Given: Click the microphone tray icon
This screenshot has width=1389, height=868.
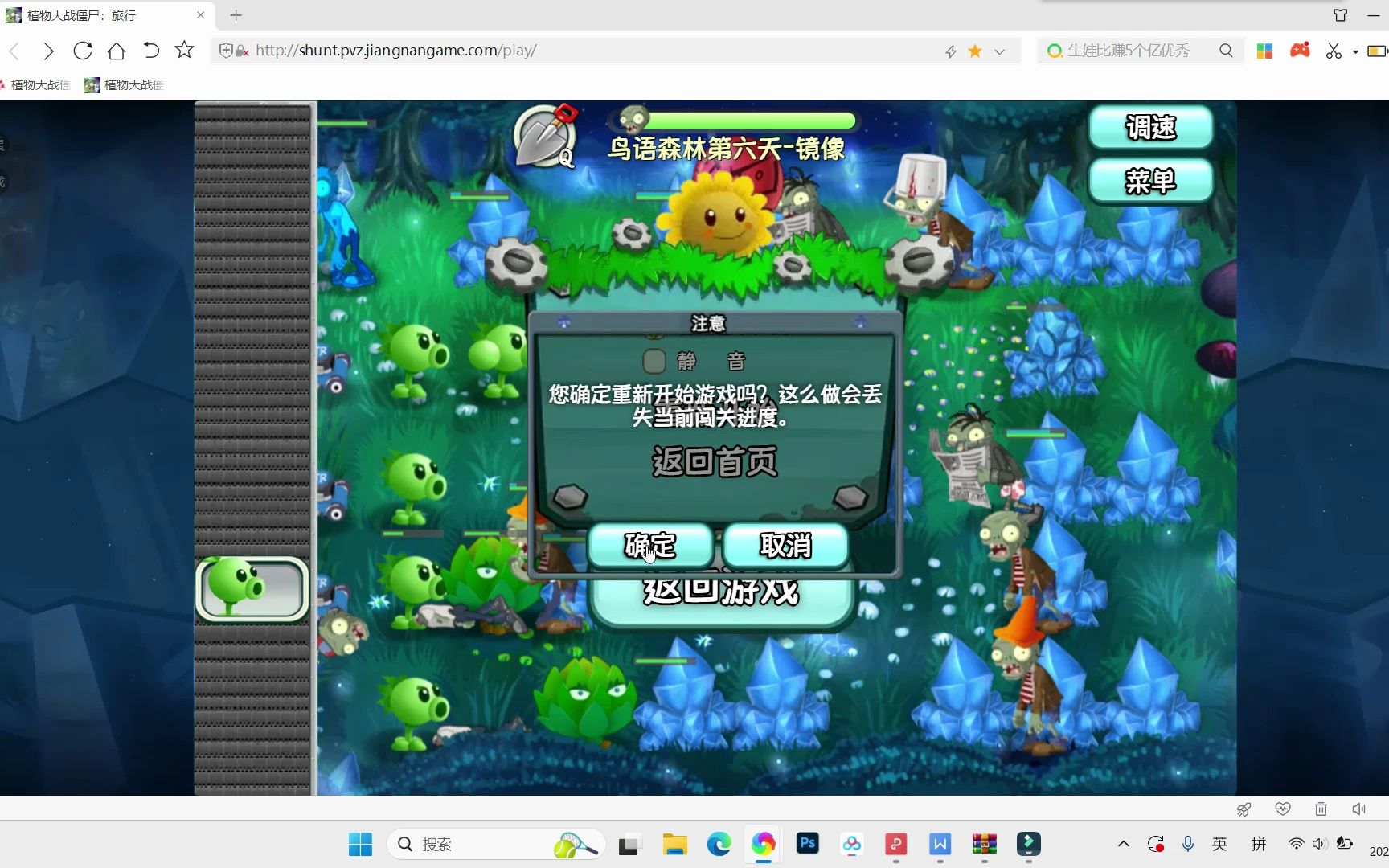Looking at the screenshot, I should coord(1188,844).
